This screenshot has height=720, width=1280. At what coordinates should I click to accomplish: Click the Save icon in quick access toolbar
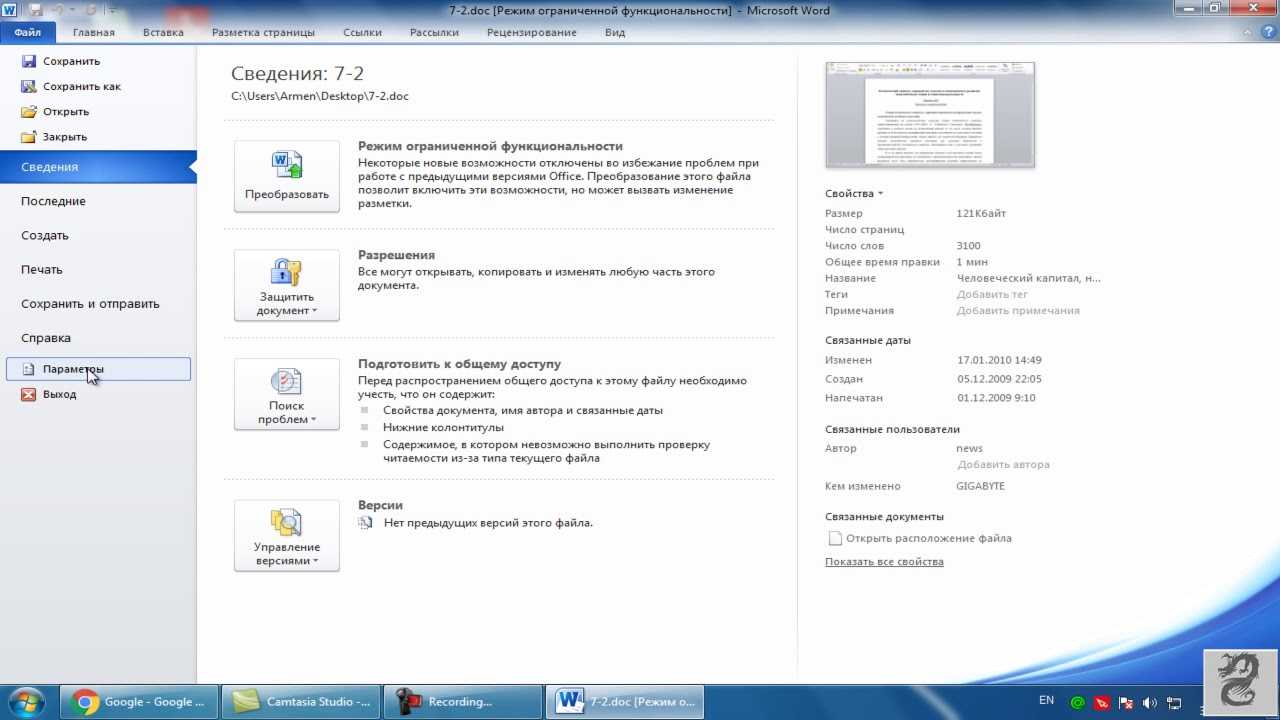tap(37, 10)
